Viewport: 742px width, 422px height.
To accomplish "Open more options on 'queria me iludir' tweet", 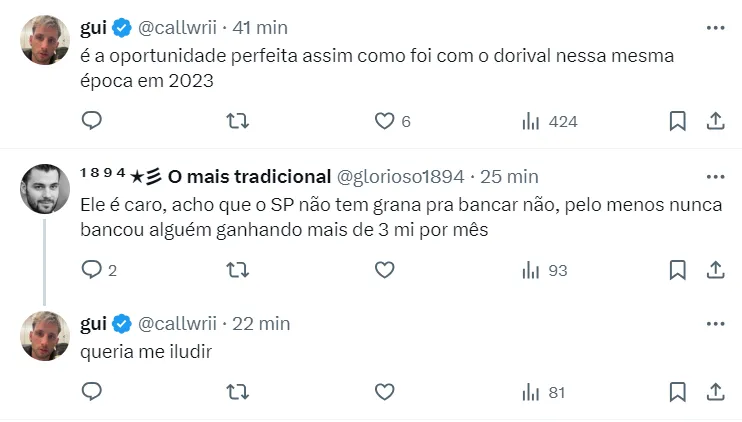I will tap(715, 323).
